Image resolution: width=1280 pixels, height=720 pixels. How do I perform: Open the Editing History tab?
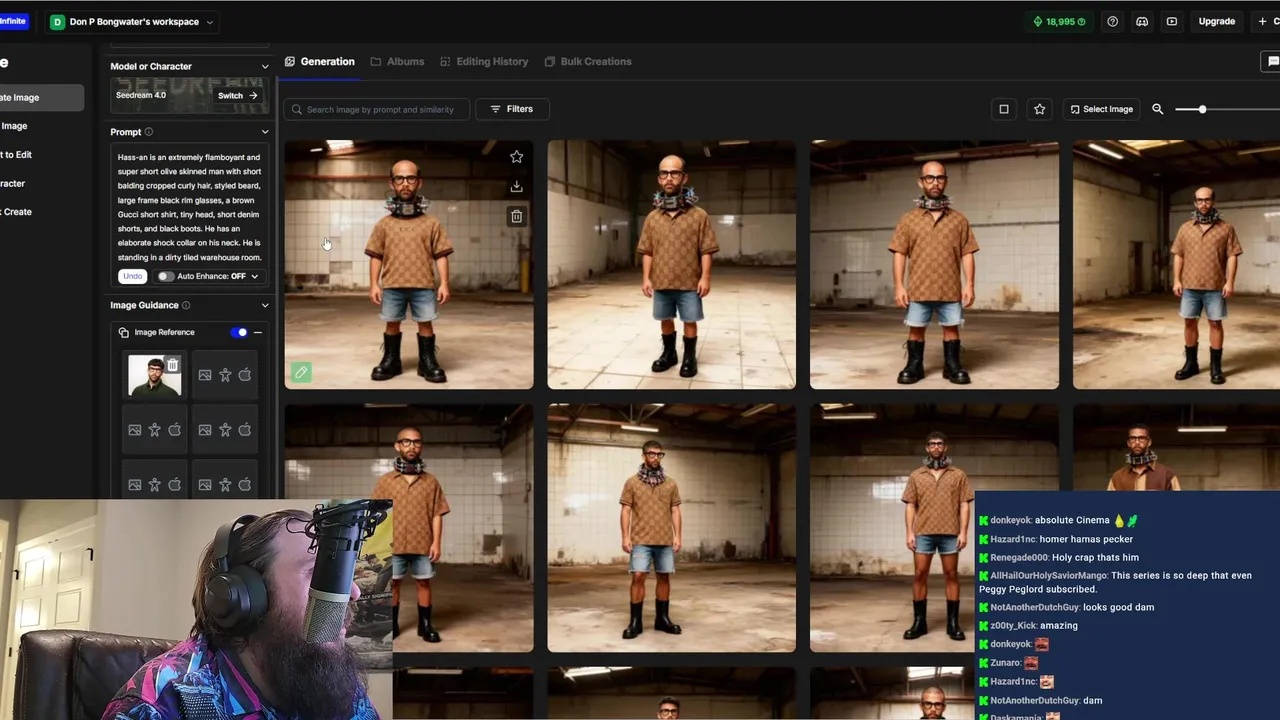[x=484, y=61]
